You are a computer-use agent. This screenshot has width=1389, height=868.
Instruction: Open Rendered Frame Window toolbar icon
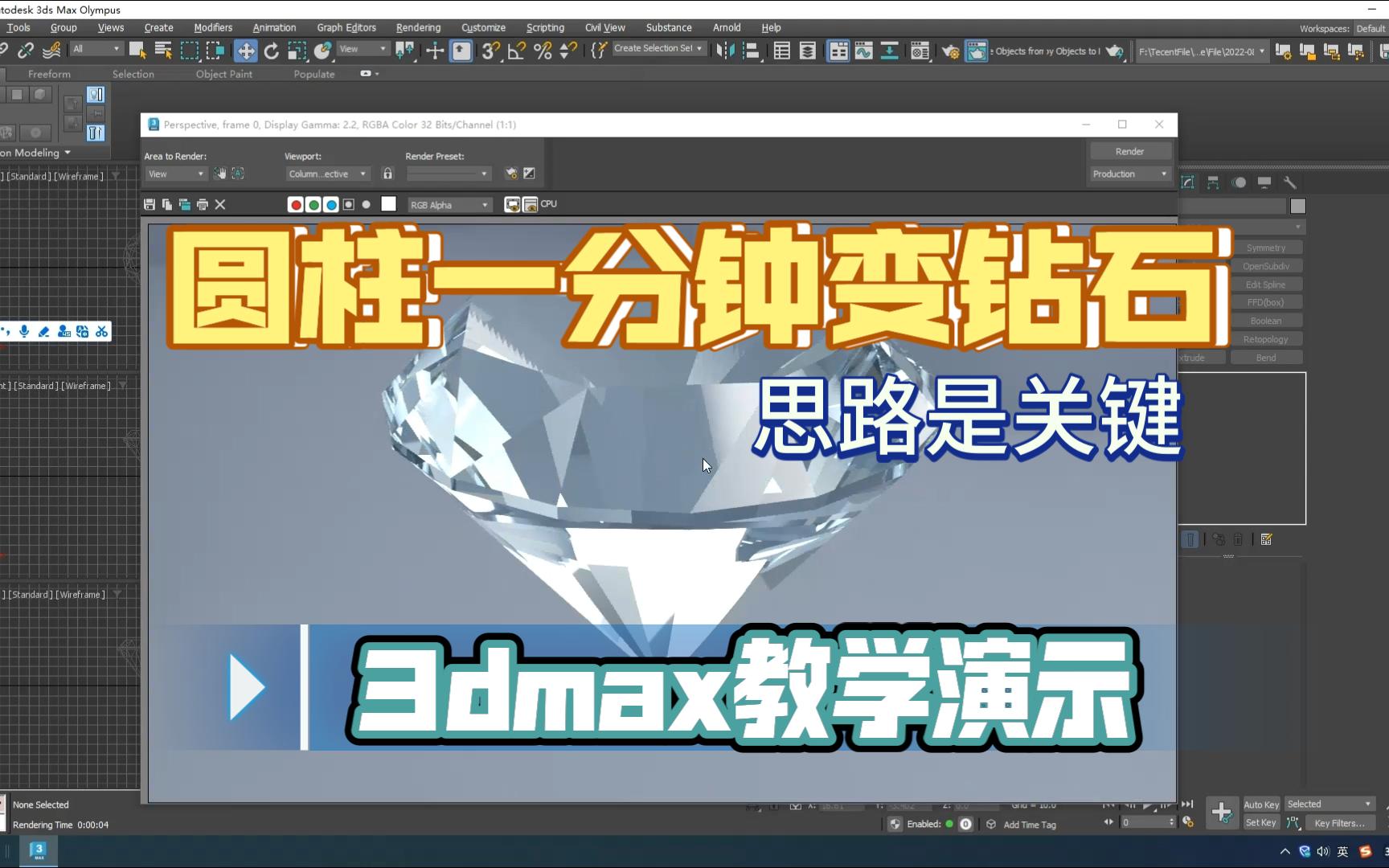click(977, 51)
